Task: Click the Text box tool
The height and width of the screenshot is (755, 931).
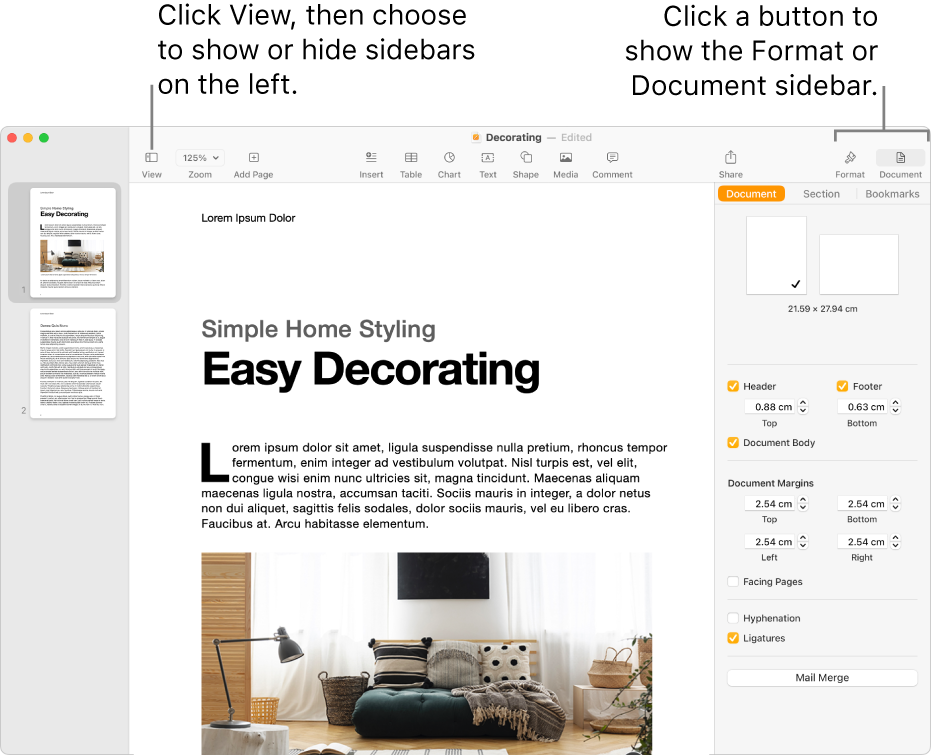Action: (x=487, y=157)
